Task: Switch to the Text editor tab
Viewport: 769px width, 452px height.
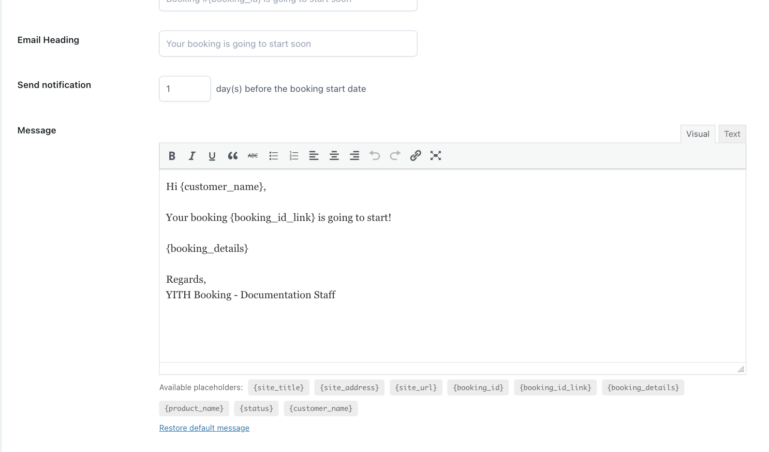Action: 732,134
